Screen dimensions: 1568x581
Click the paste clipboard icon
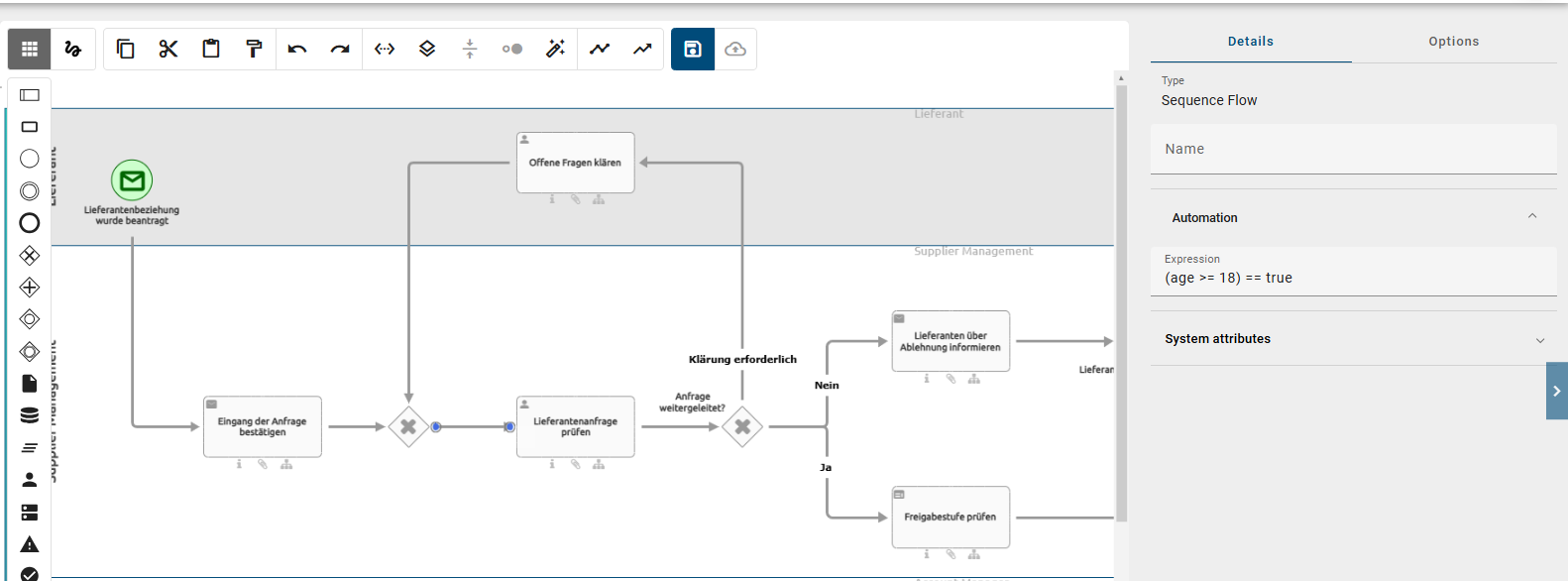click(x=211, y=49)
